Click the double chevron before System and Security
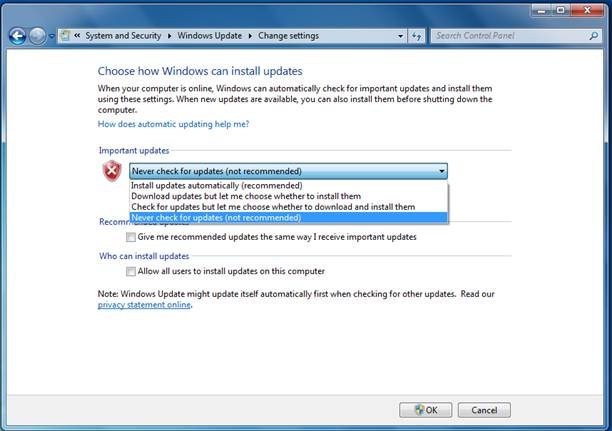This screenshot has width=612, height=431. (77, 36)
